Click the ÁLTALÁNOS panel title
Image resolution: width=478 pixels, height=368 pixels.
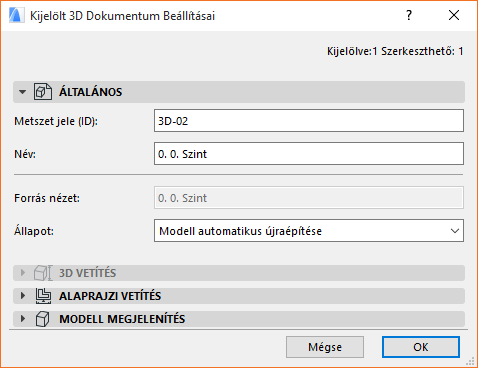pos(91,92)
